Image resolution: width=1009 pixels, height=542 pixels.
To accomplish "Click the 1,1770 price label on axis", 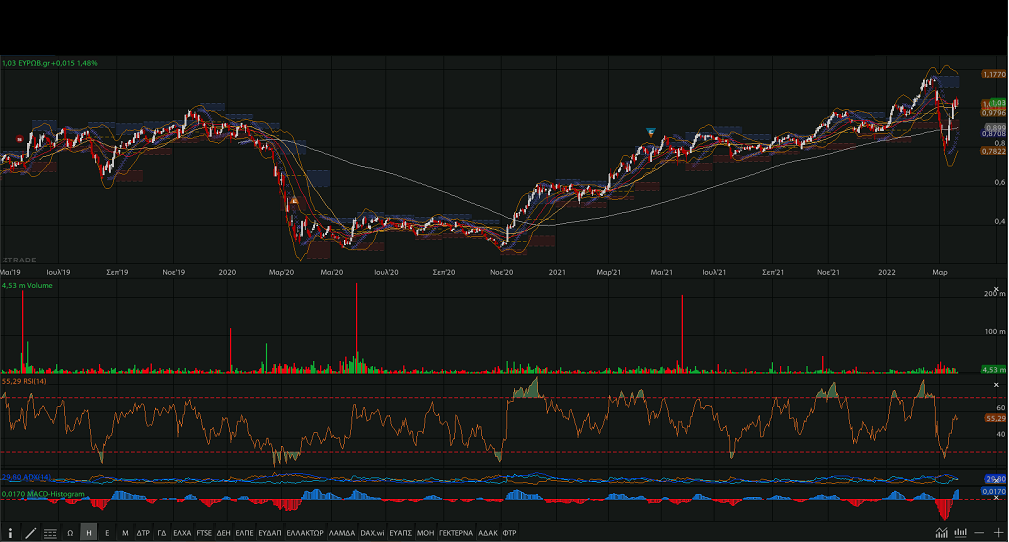I will pyautogui.click(x=993, y=75).
